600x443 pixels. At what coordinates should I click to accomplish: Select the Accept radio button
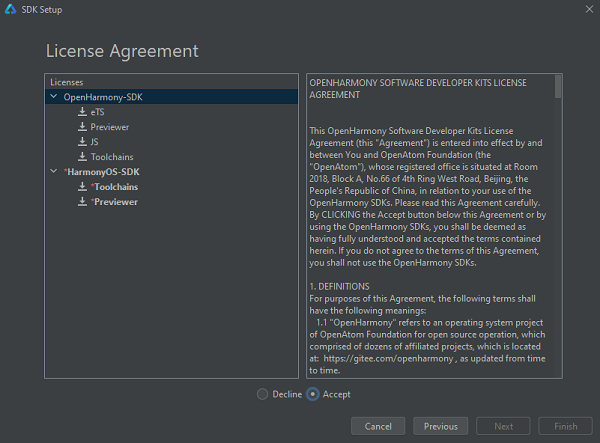(313, 394)
